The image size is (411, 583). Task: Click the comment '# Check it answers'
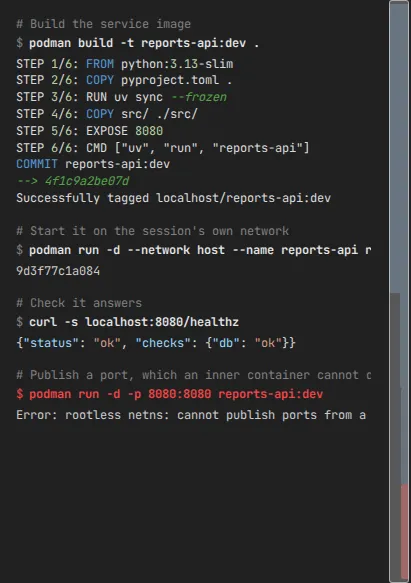(x=79, y=303)
